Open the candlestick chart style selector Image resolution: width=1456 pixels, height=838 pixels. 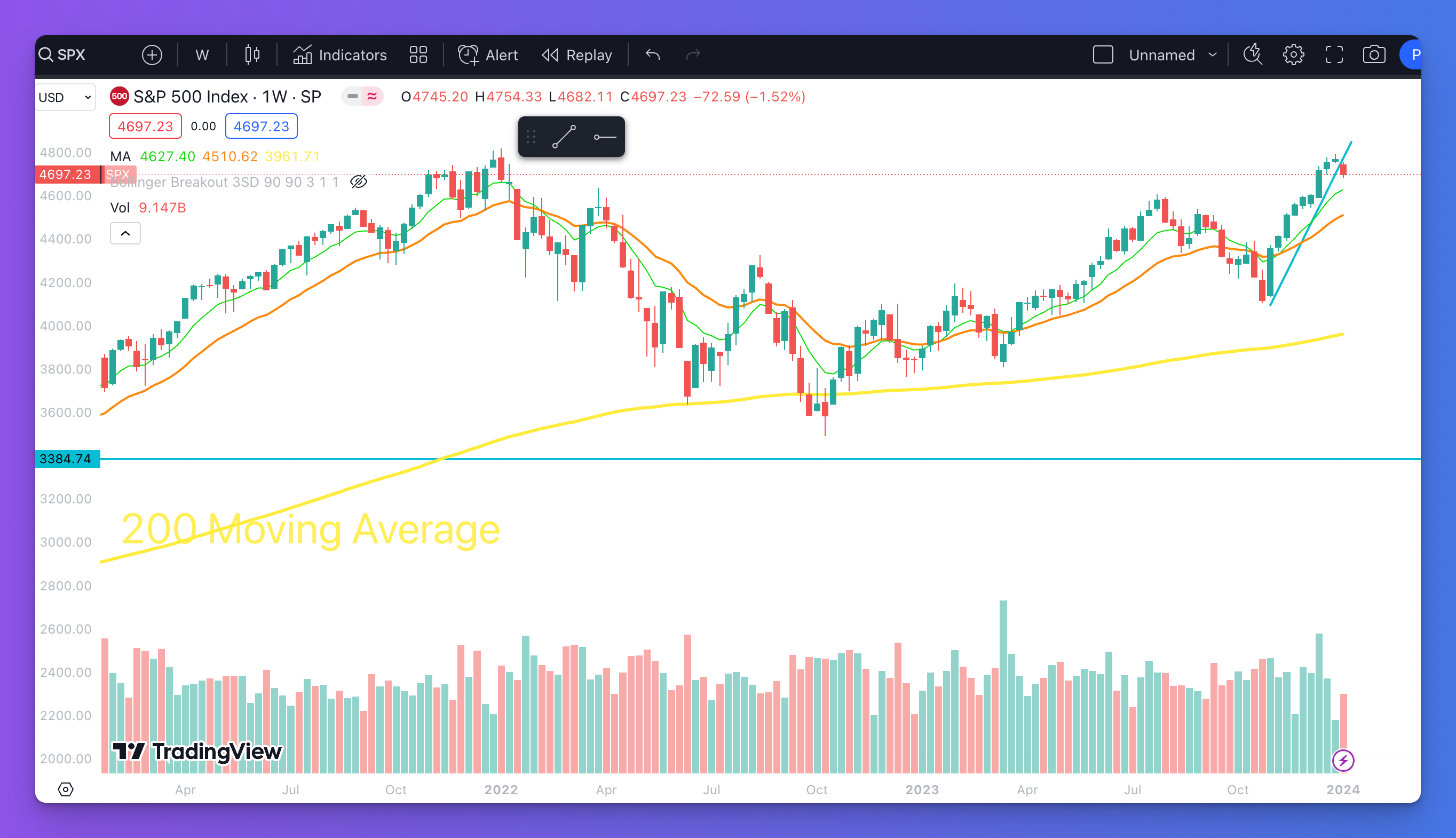coord(252,56)
